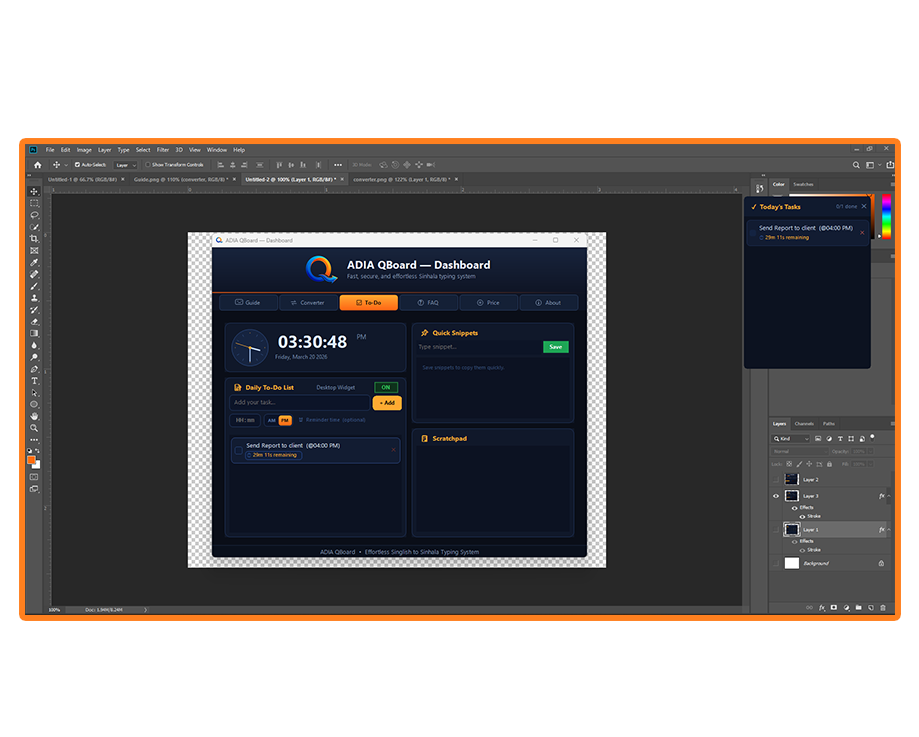
Task: Click the Swatches panel tab
Action: coord(803,184)
